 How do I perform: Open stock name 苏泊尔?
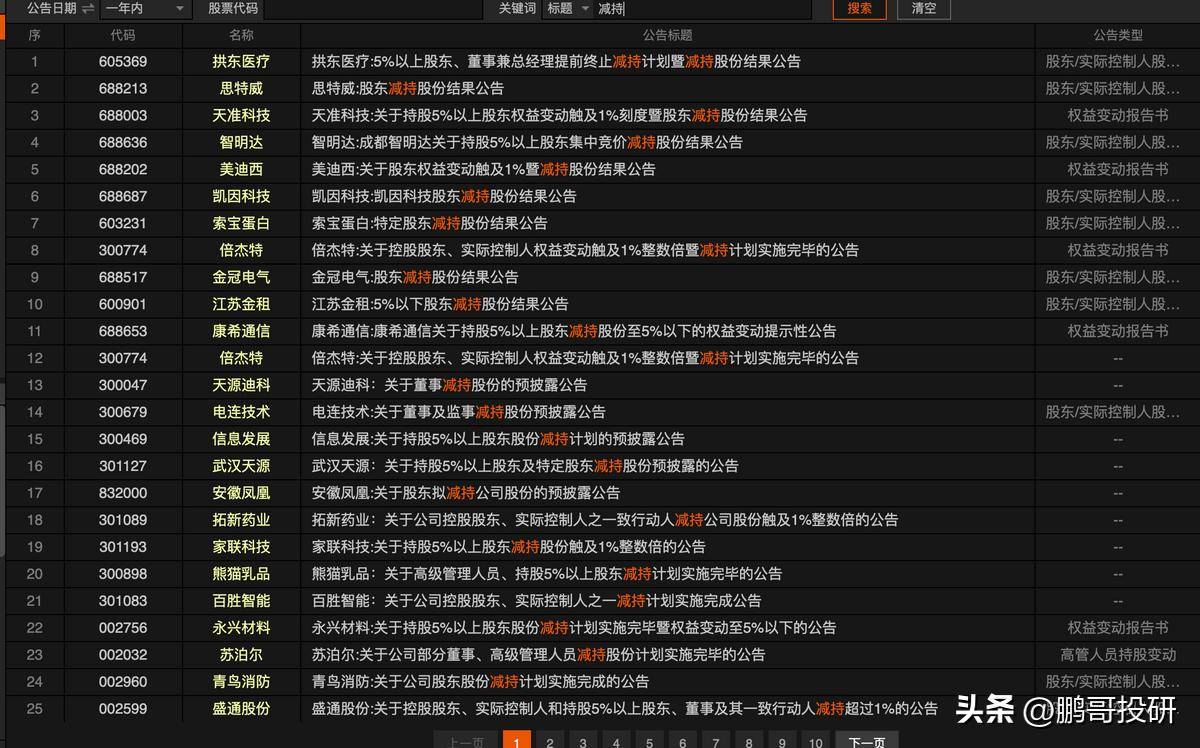[x=241, y=655]
